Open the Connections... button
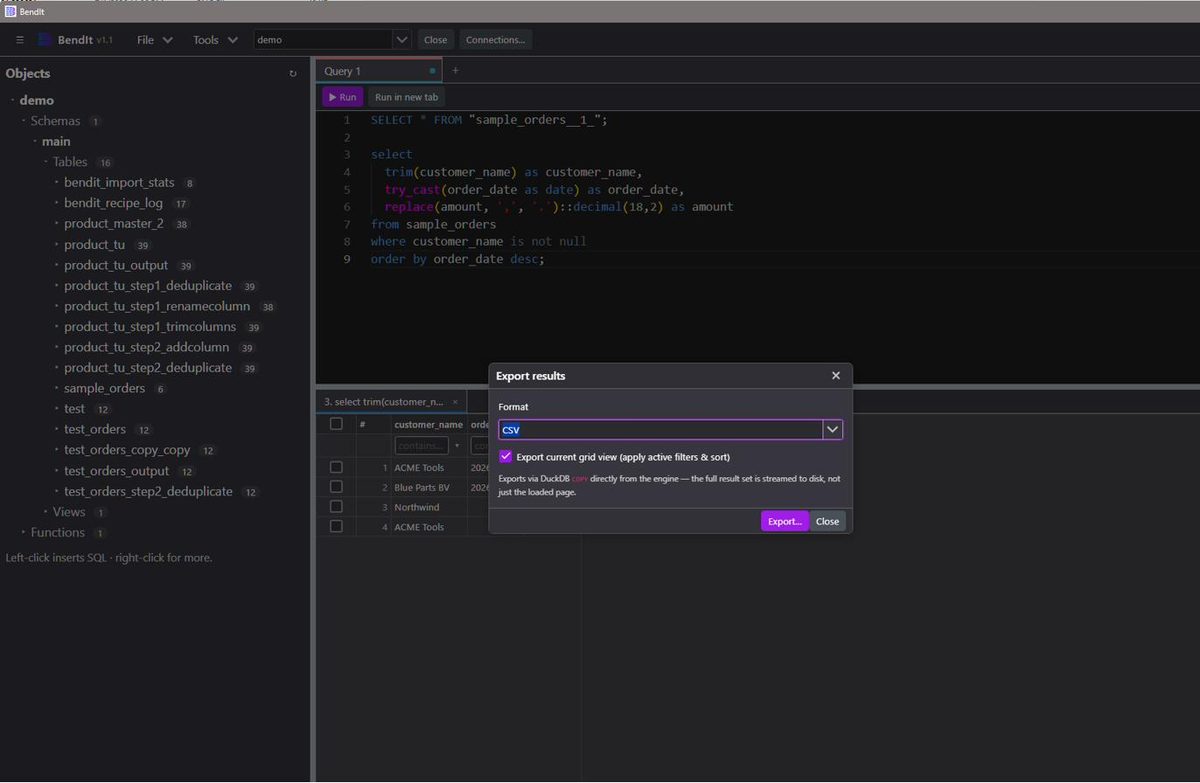 (x=496, y=40)
